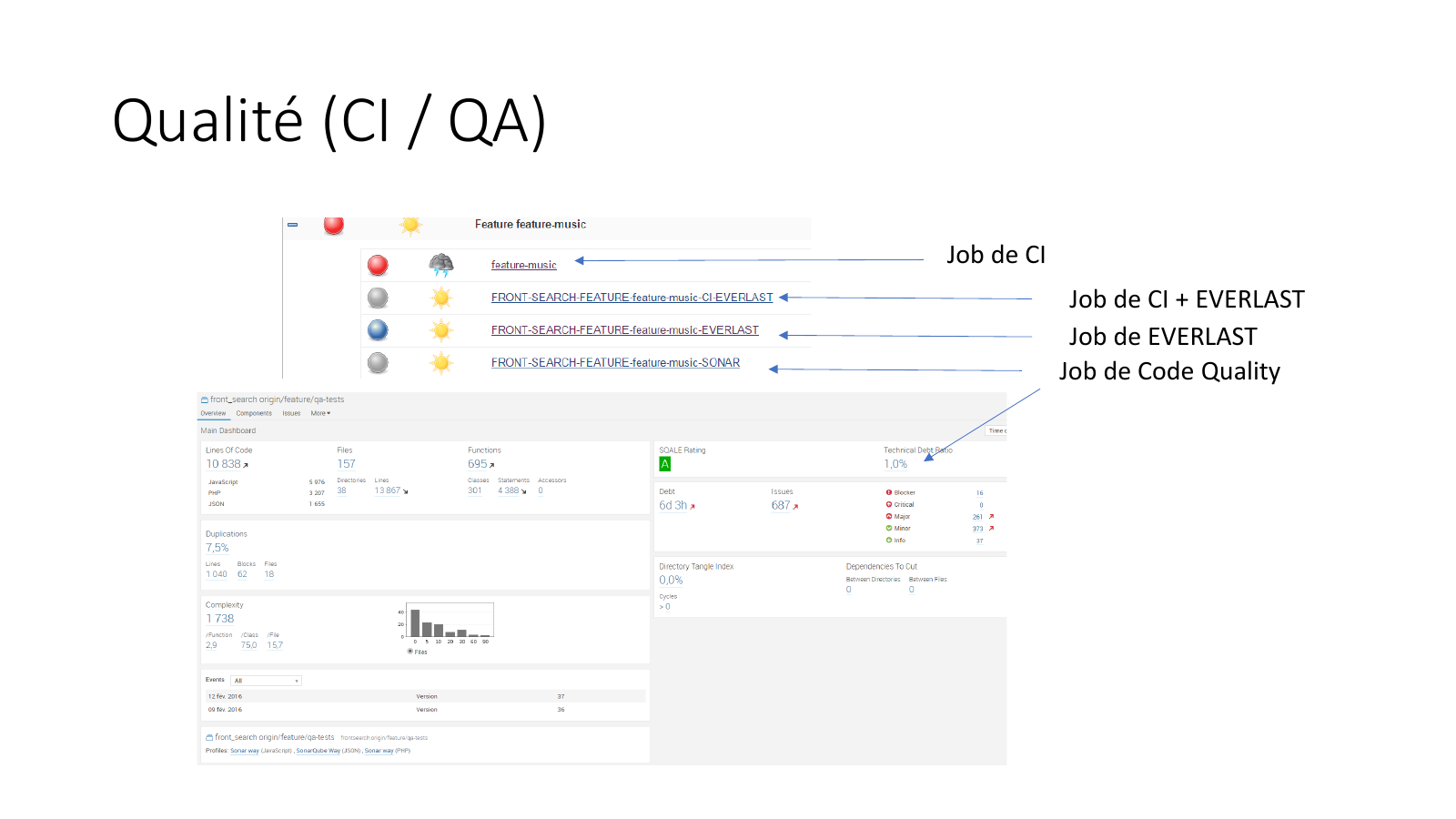Click grey status ball for SONAR job
This screenshot has height=819, width=1456.
(x=378, y=363)
